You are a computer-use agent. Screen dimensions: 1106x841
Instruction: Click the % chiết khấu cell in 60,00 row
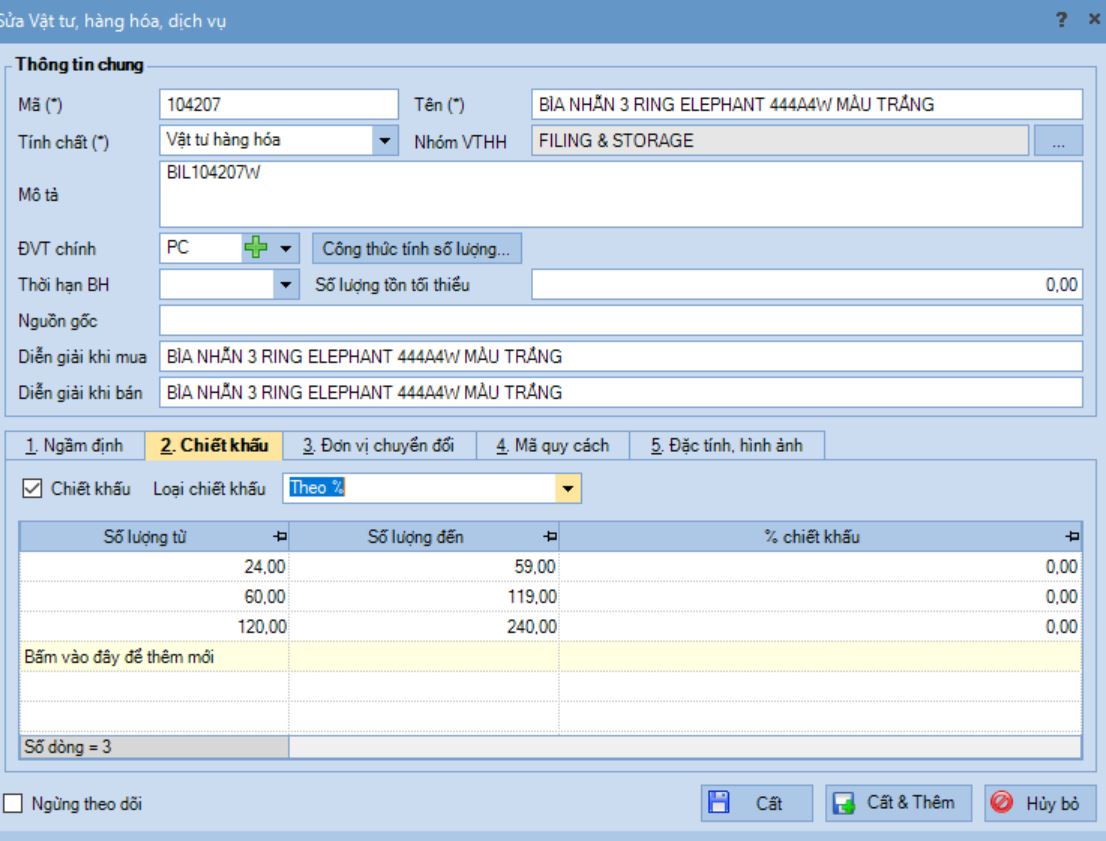820,596
